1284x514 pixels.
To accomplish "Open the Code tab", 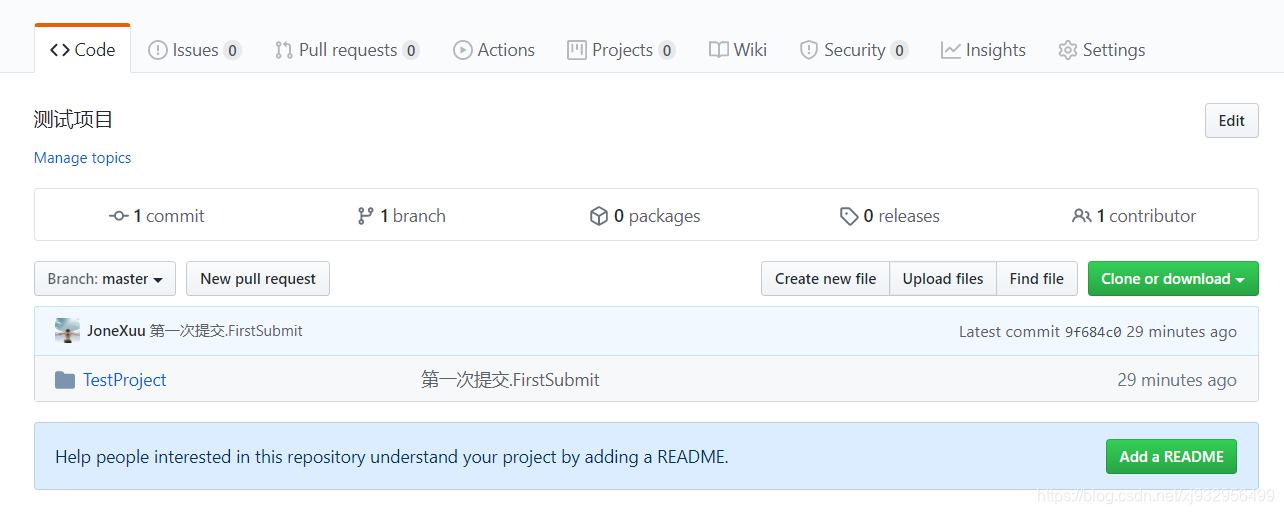I will click(82, 49).
